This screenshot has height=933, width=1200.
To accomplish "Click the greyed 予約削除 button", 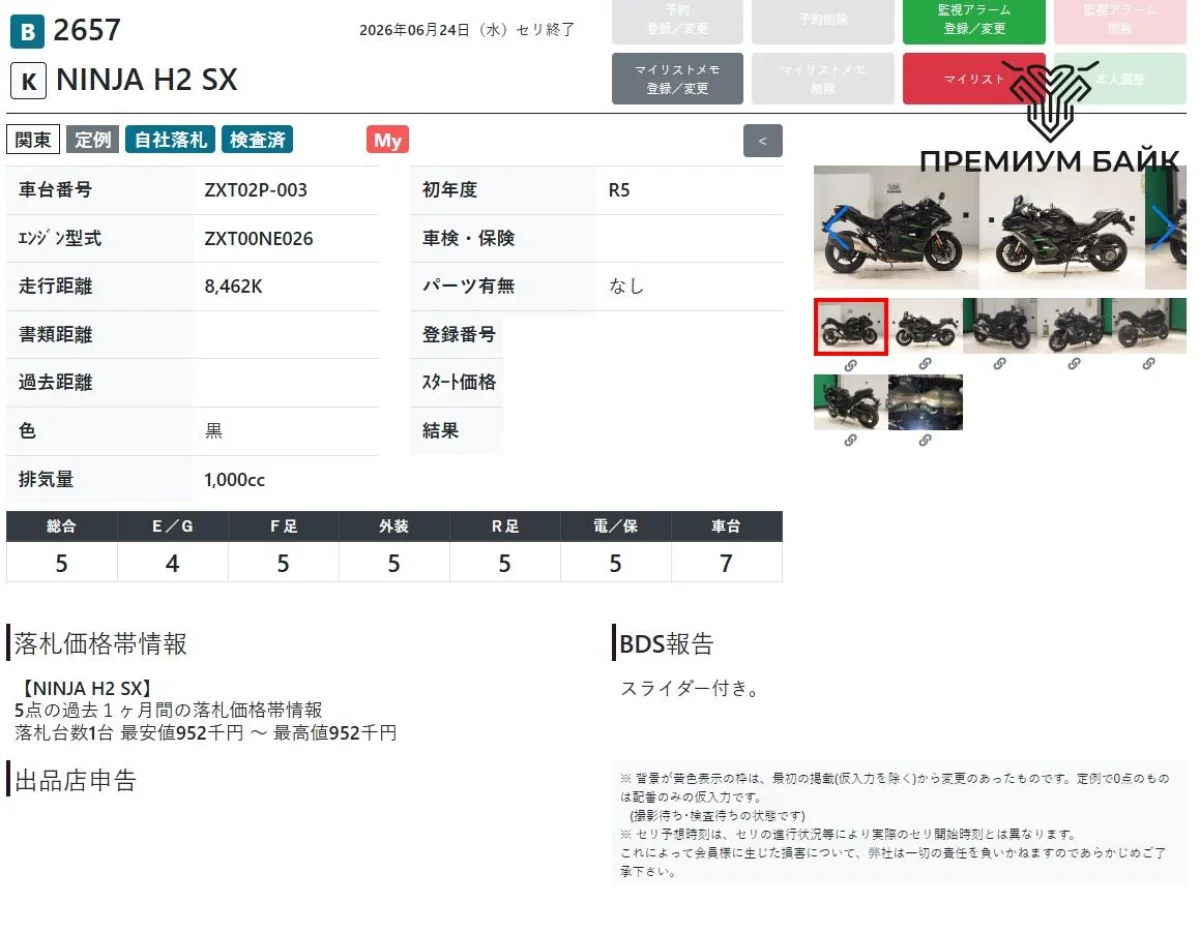I will [823, 19].
